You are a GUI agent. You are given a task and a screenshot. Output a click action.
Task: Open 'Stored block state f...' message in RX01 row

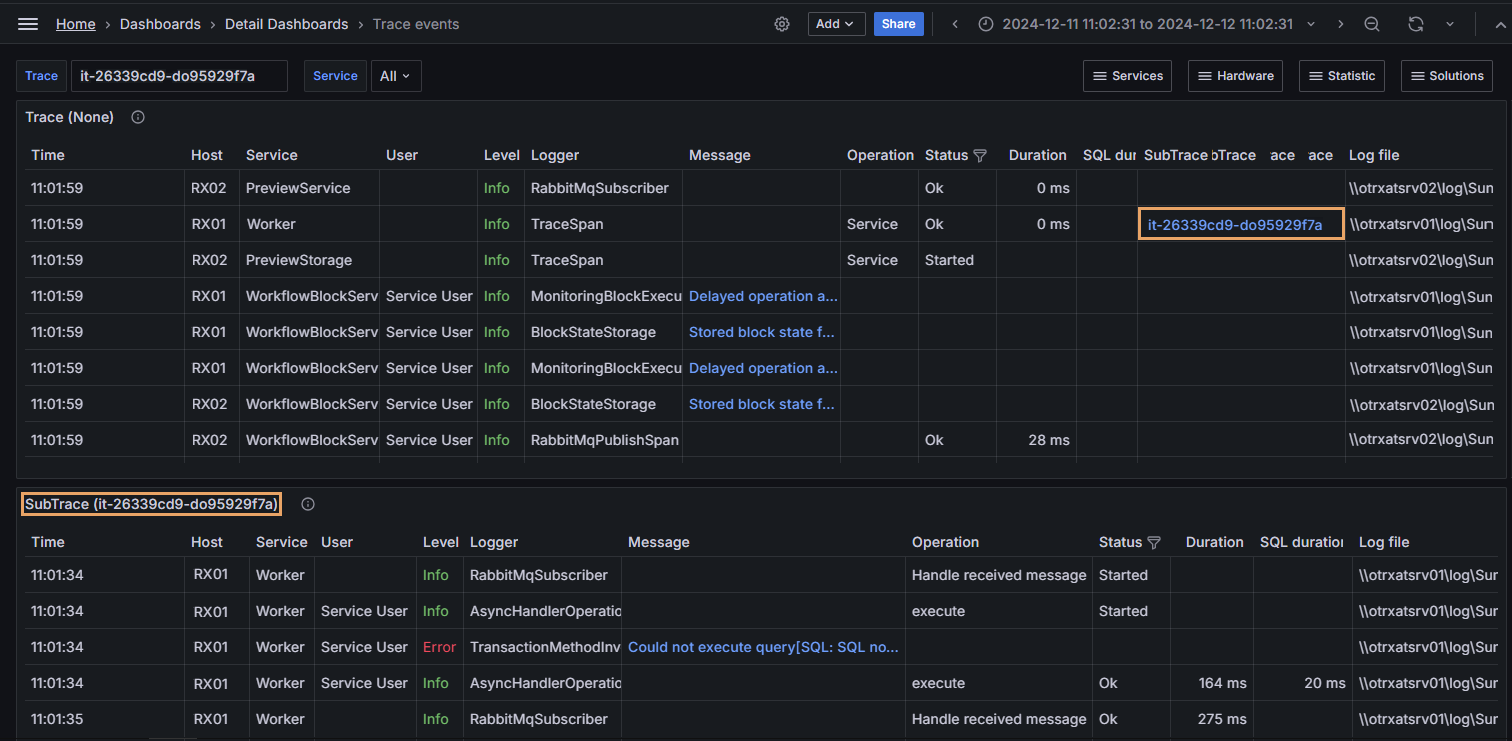pyautogui.click(x=762, y=332)
